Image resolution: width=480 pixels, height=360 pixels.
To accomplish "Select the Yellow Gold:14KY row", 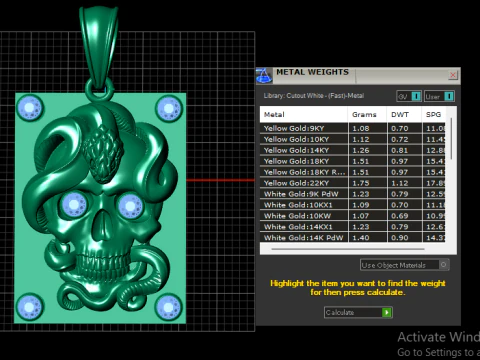I will pos(353,150).
